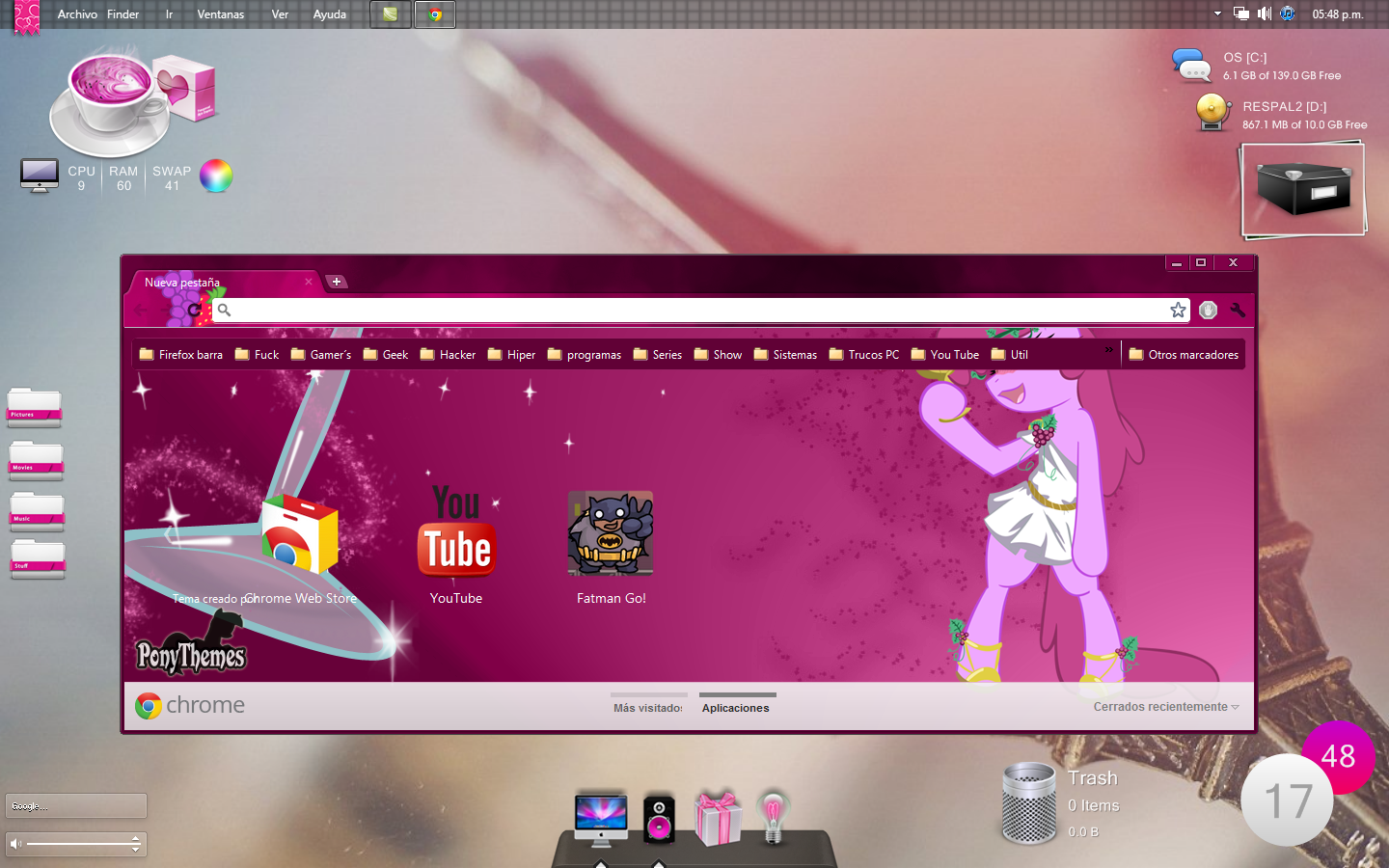Open the gift box dock icon

click(x=719, y=818)
